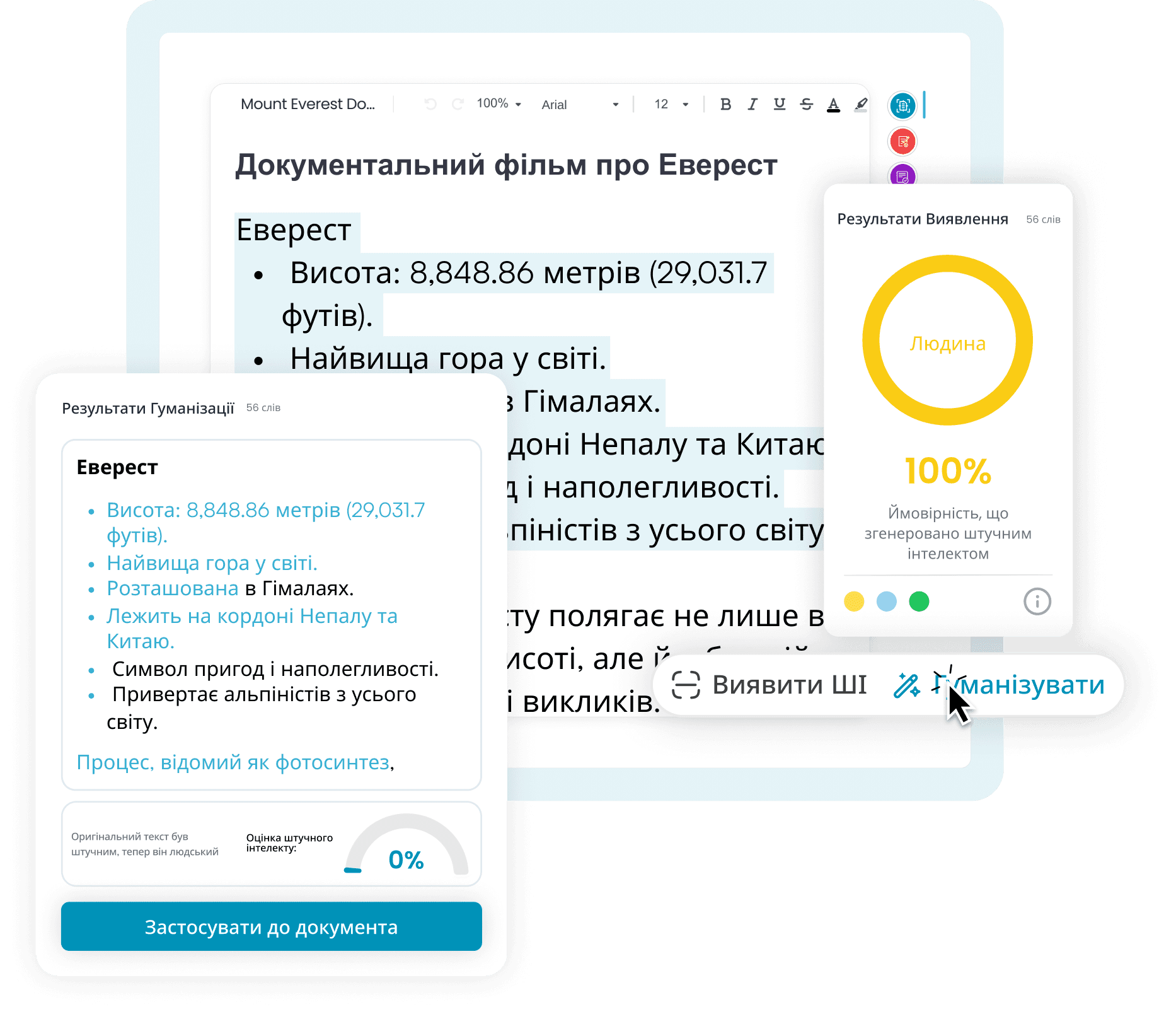Image resolution: width=1176 pixels, height=1012 pixels.
Task: Click line Символ пригод і наполегливості in results
Action: [x=275, y=669]
